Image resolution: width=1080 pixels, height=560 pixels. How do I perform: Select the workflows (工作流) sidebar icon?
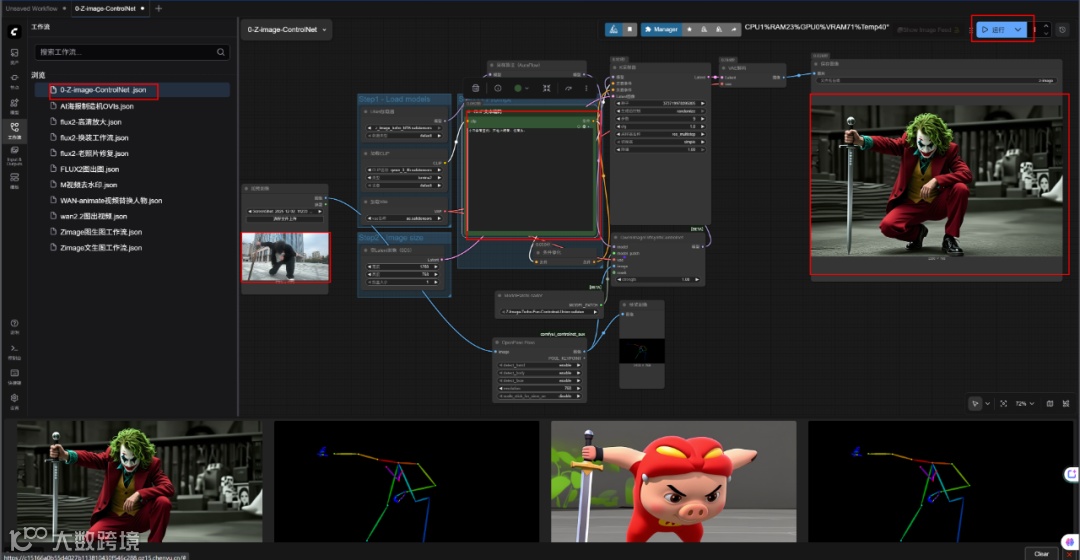pyautogui.click(x=14, y=130)
